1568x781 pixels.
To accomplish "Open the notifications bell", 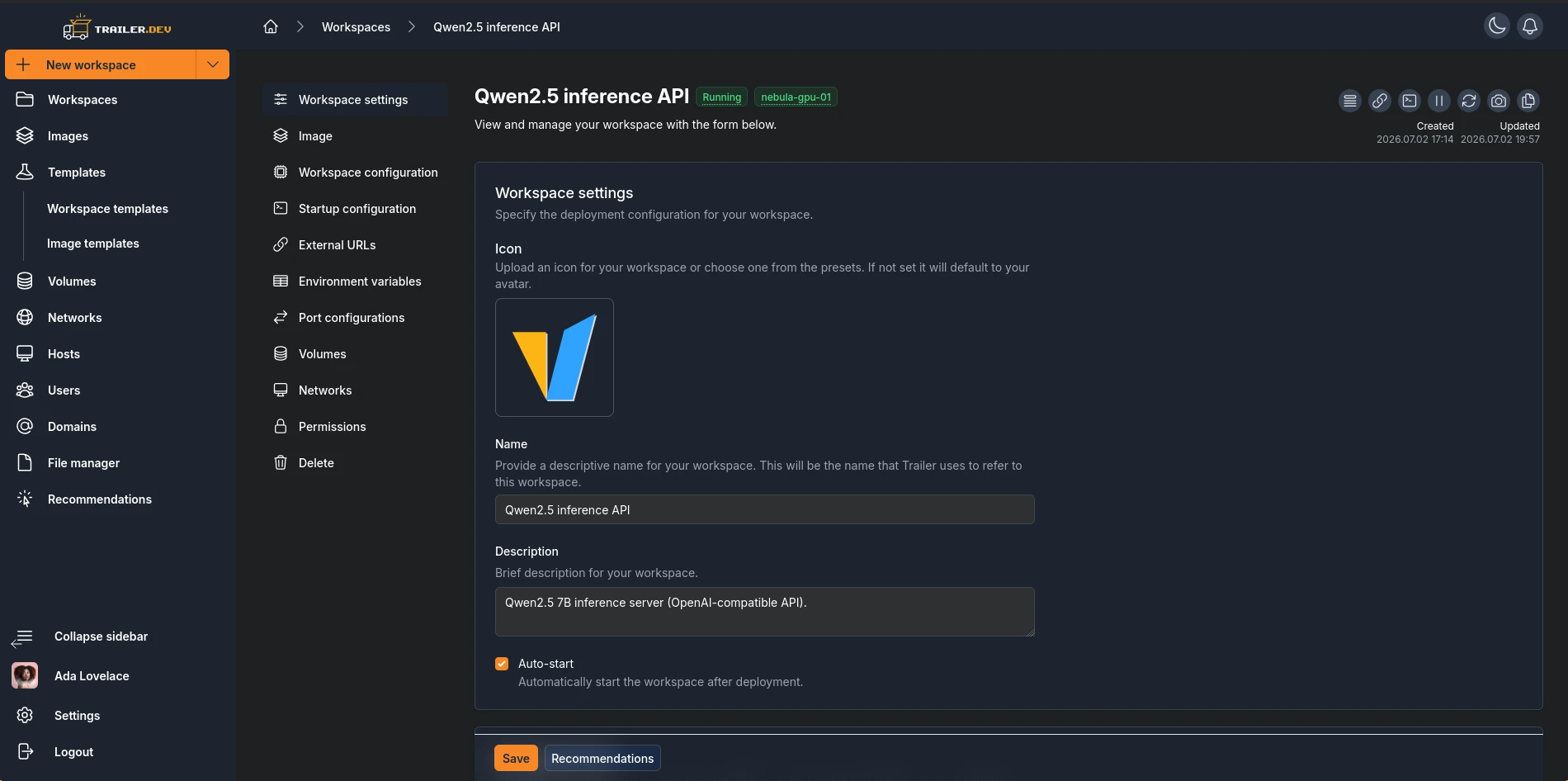I will tap(1530, 26).
